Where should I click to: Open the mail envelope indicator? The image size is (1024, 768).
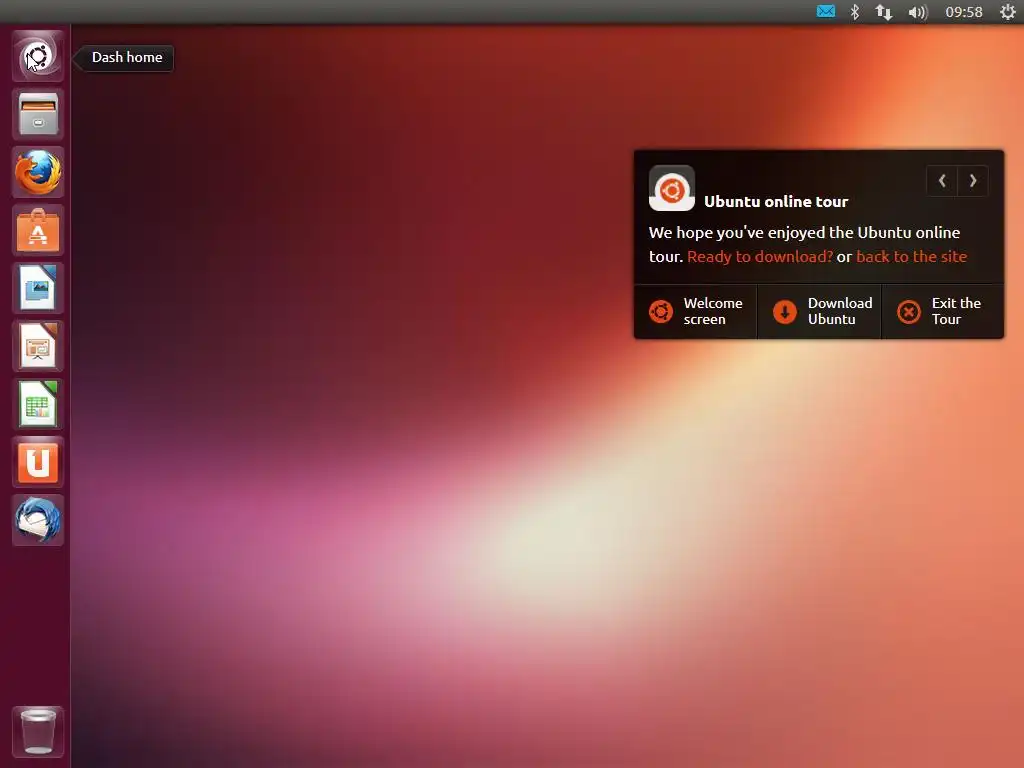click(825, 12)
